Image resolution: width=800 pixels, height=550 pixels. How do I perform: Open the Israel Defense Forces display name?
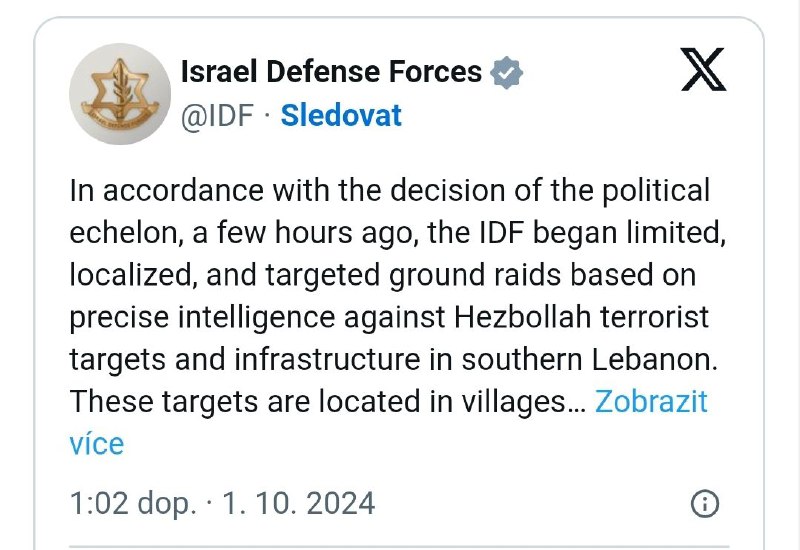pos(331,71)
